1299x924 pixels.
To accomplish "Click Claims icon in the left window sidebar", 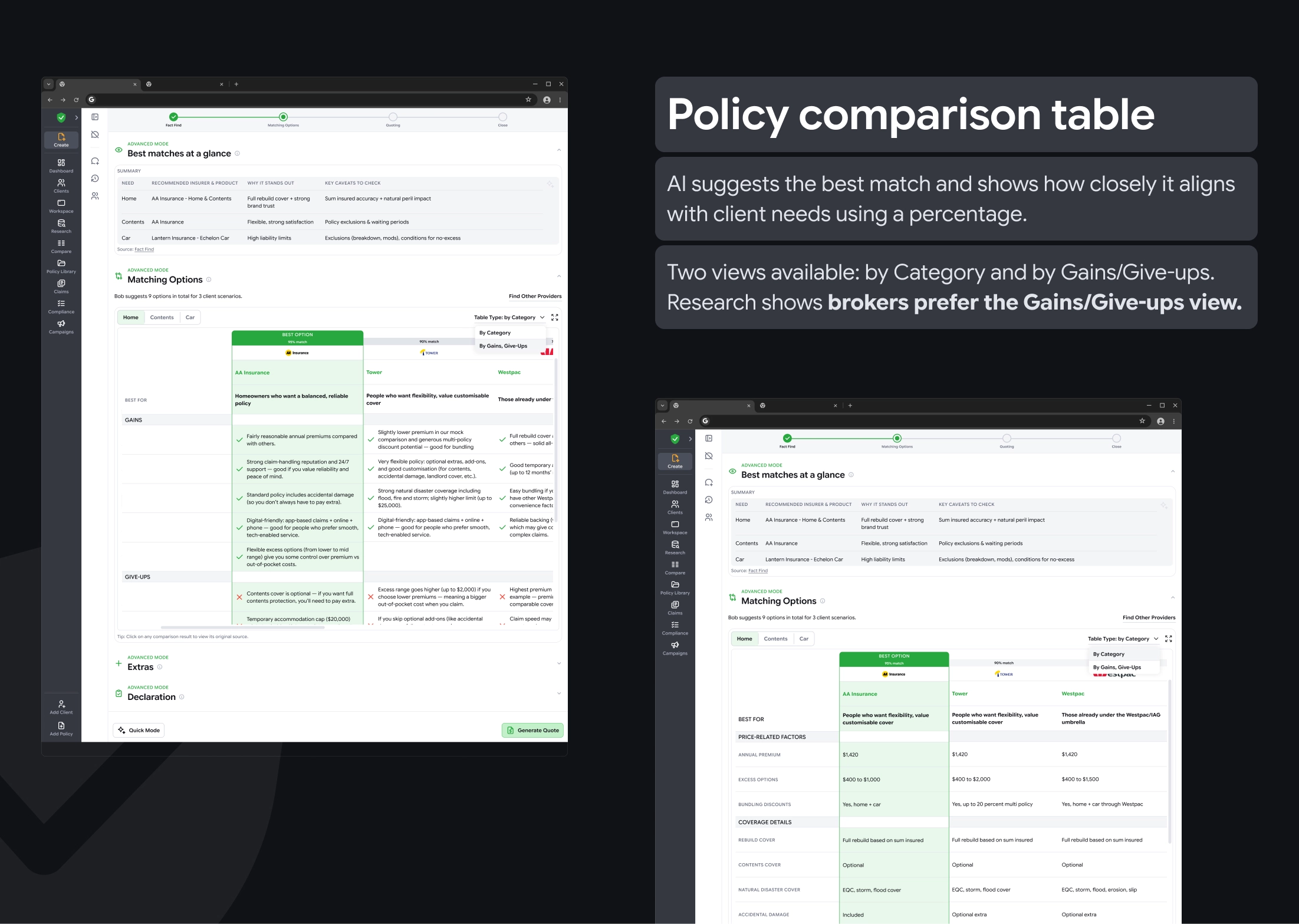I will tap(61, 284).
